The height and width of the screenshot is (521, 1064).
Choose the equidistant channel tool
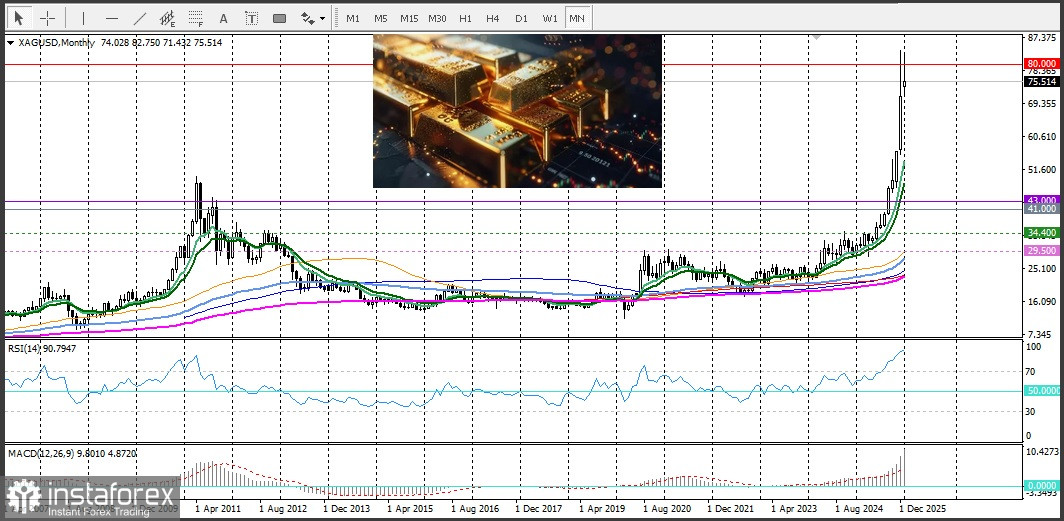point(167,18)
